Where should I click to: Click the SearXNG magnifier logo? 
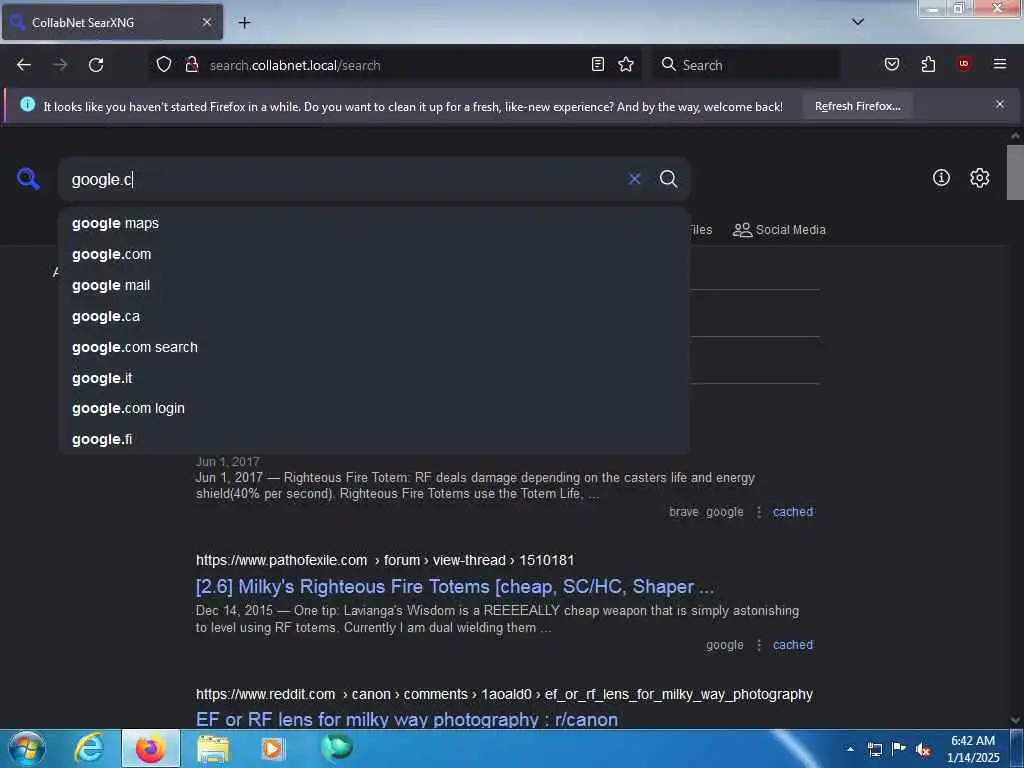point(28,178)
